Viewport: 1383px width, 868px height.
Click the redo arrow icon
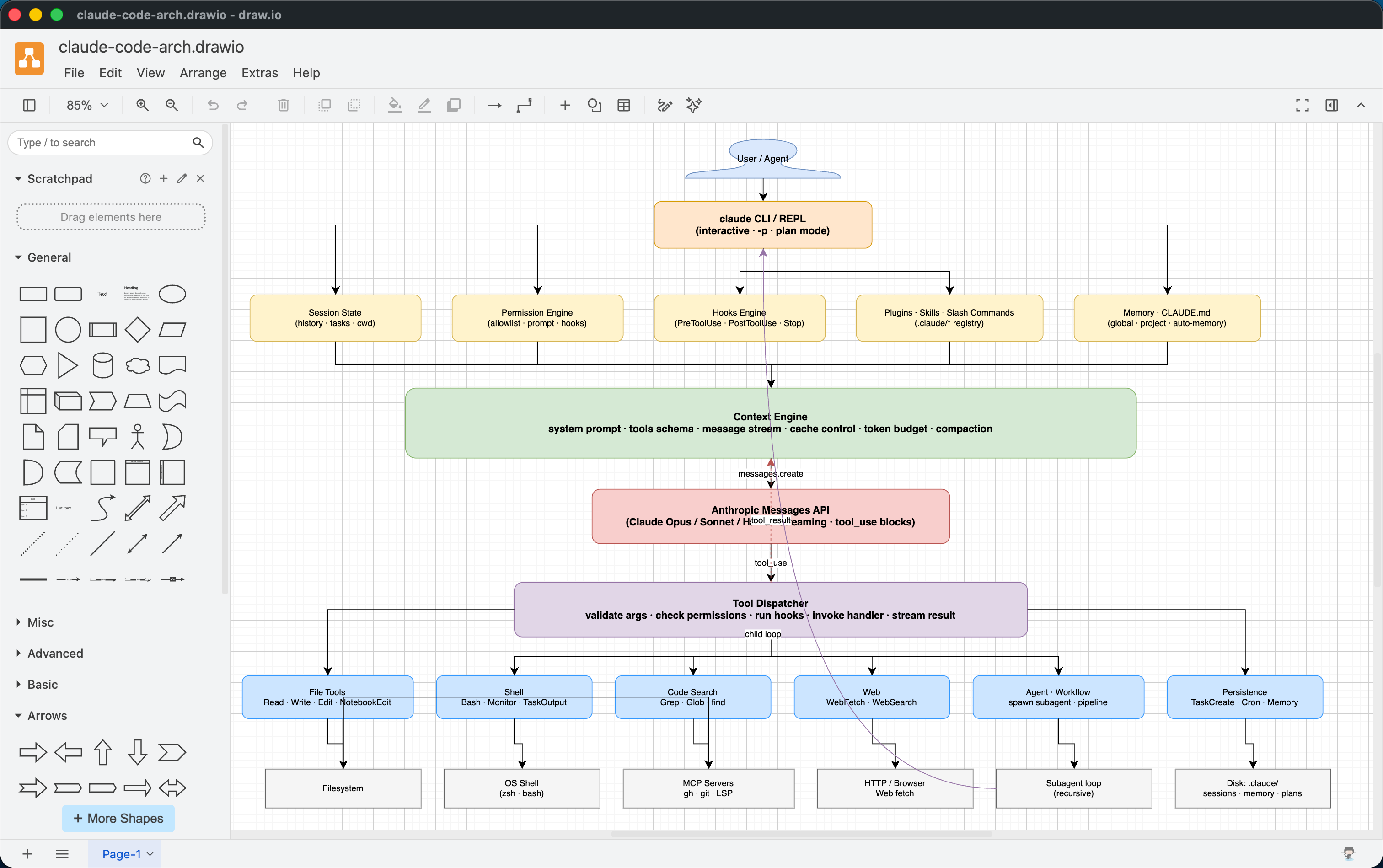[x=242, y=105]
